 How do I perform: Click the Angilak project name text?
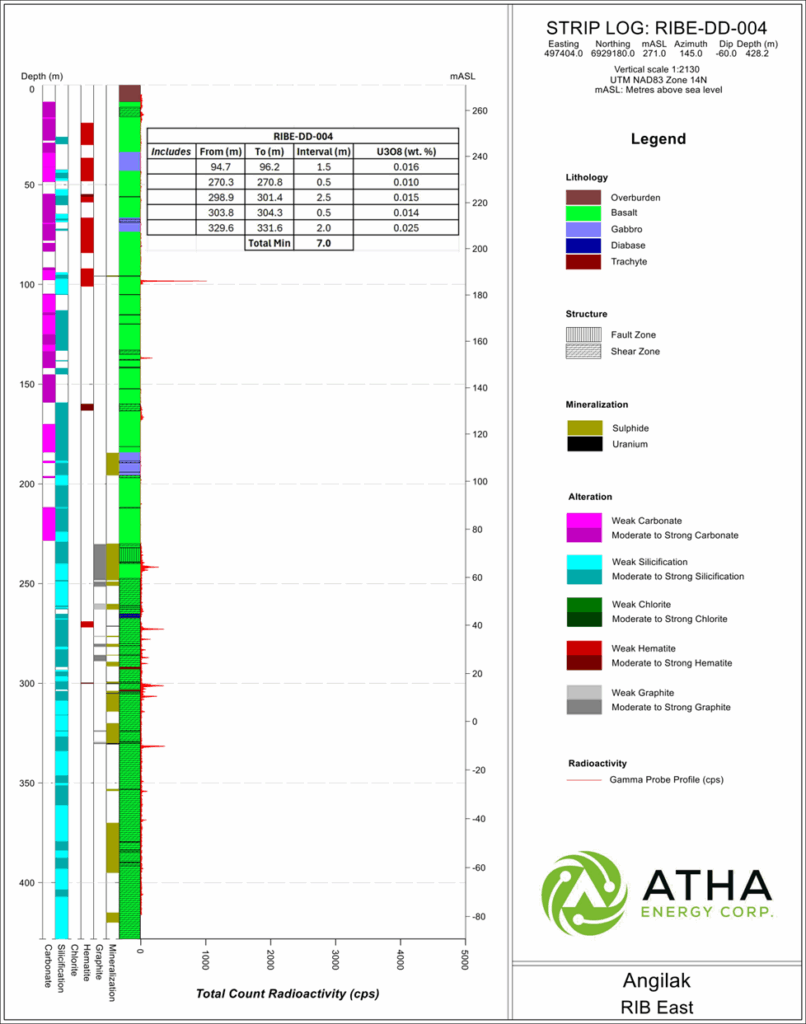[658, 981]
